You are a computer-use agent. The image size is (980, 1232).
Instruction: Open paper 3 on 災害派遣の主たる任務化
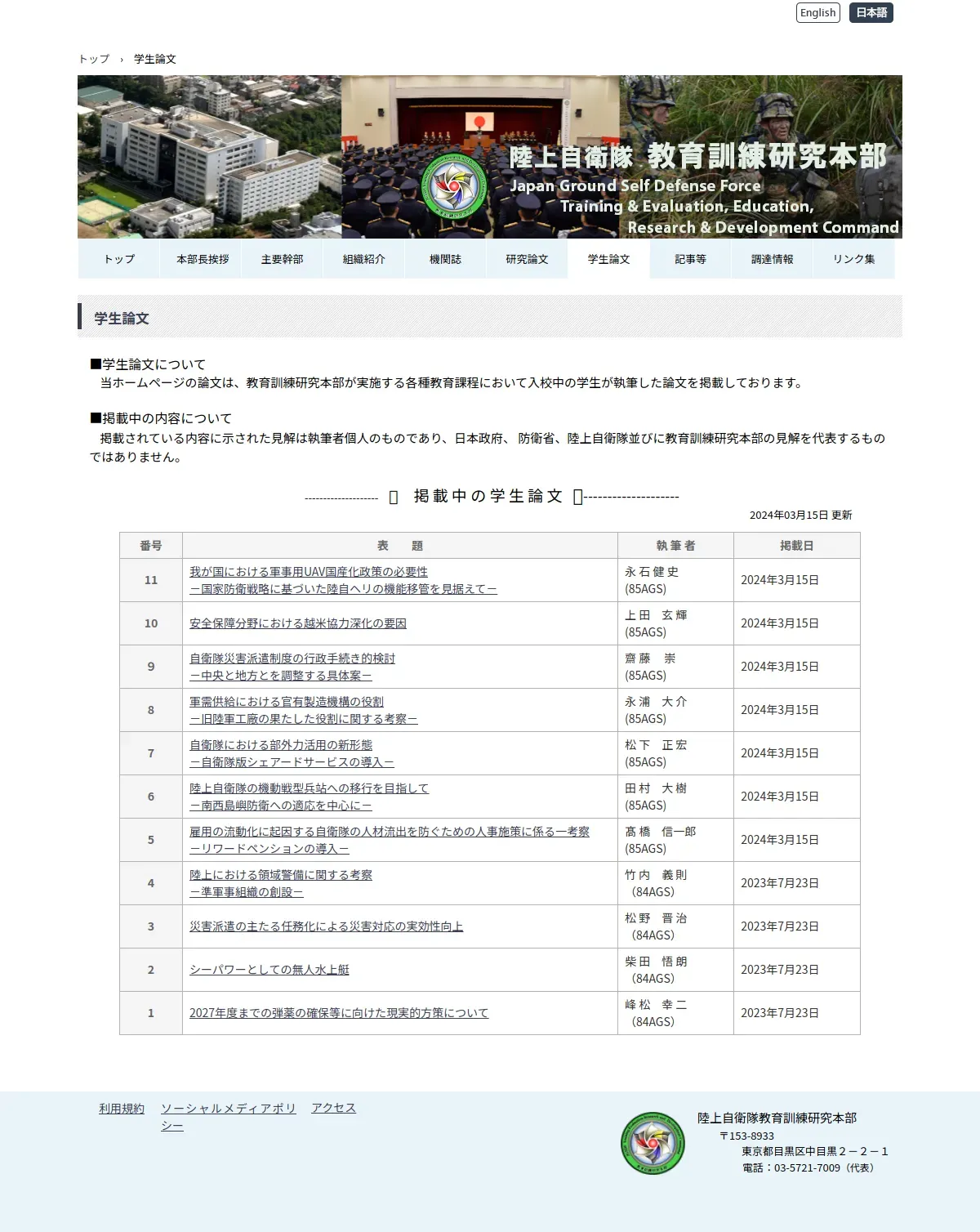coord(326,926)
